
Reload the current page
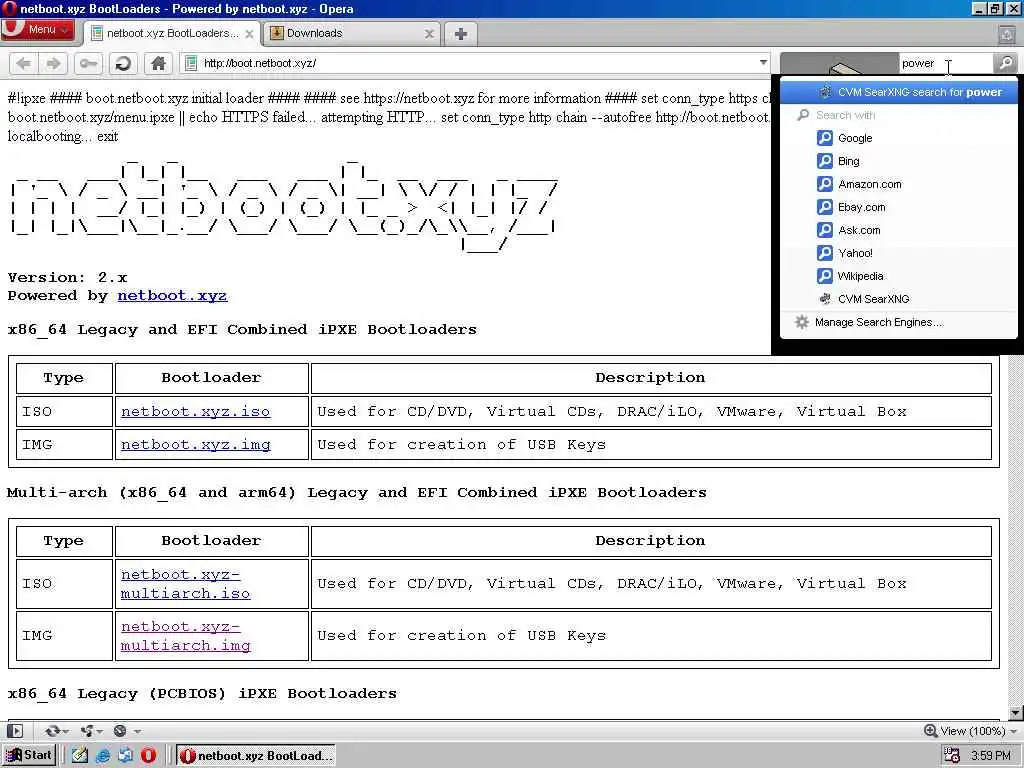point(123,63)
